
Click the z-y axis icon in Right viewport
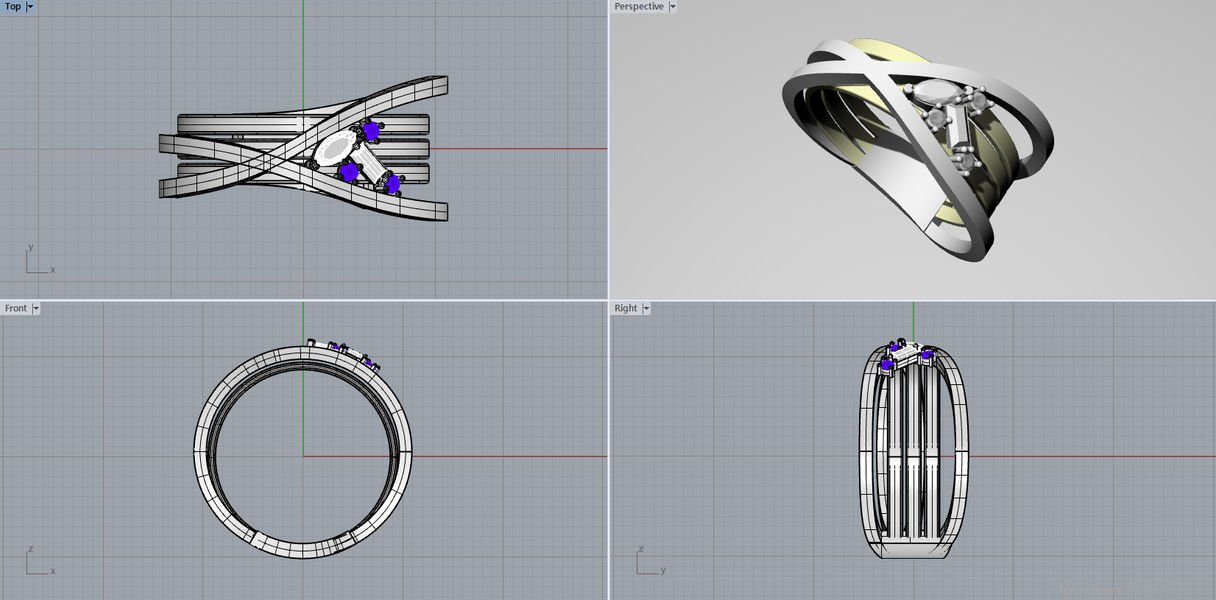(650, 561)
